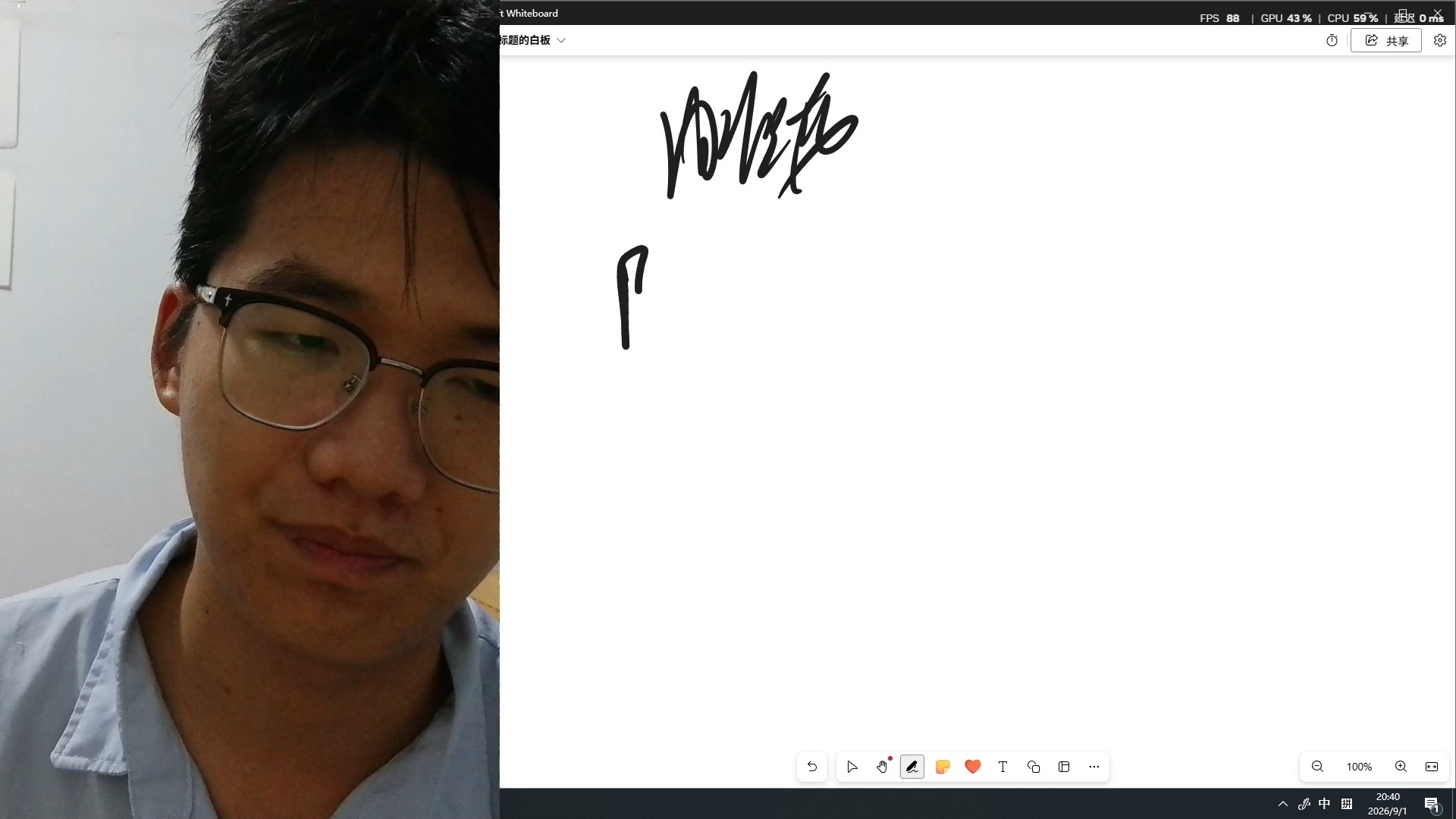Show hidden system tray icons
Image resolution: width=1456 pixels, height=819 pixels.
pos(1283,804)
